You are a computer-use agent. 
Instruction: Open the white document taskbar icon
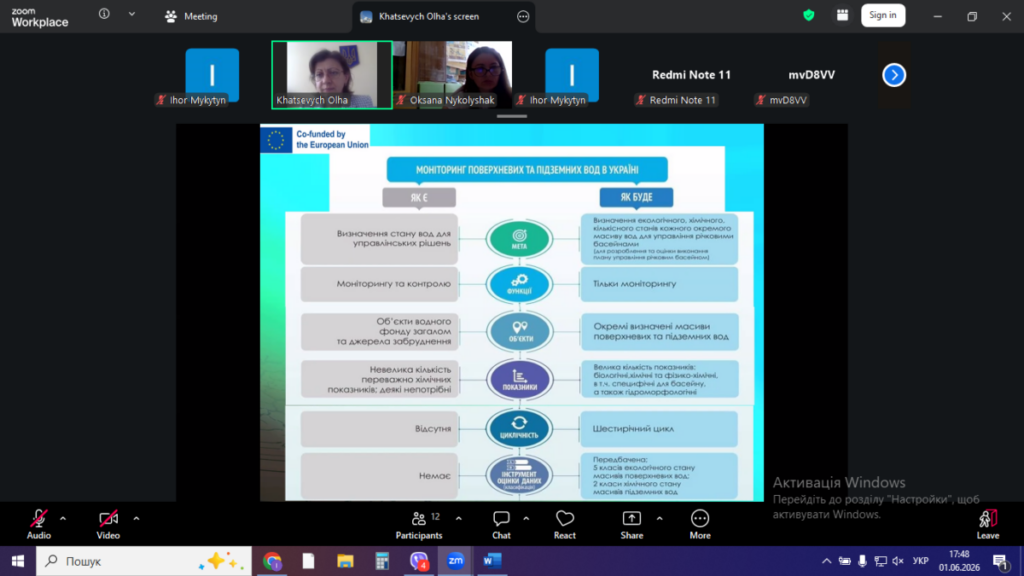309,561
